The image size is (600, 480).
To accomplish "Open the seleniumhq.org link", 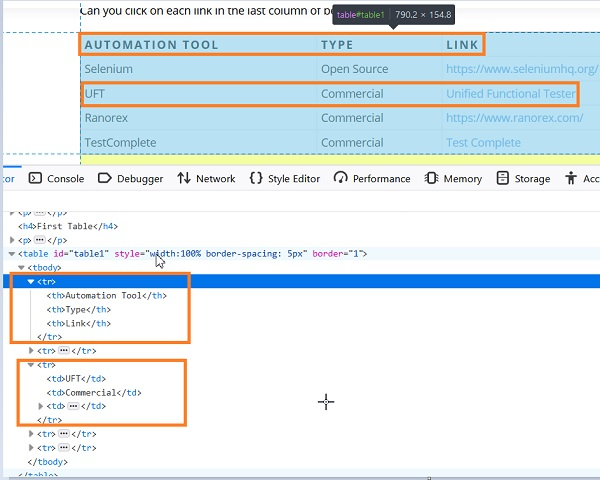I will tap(522, 69).
